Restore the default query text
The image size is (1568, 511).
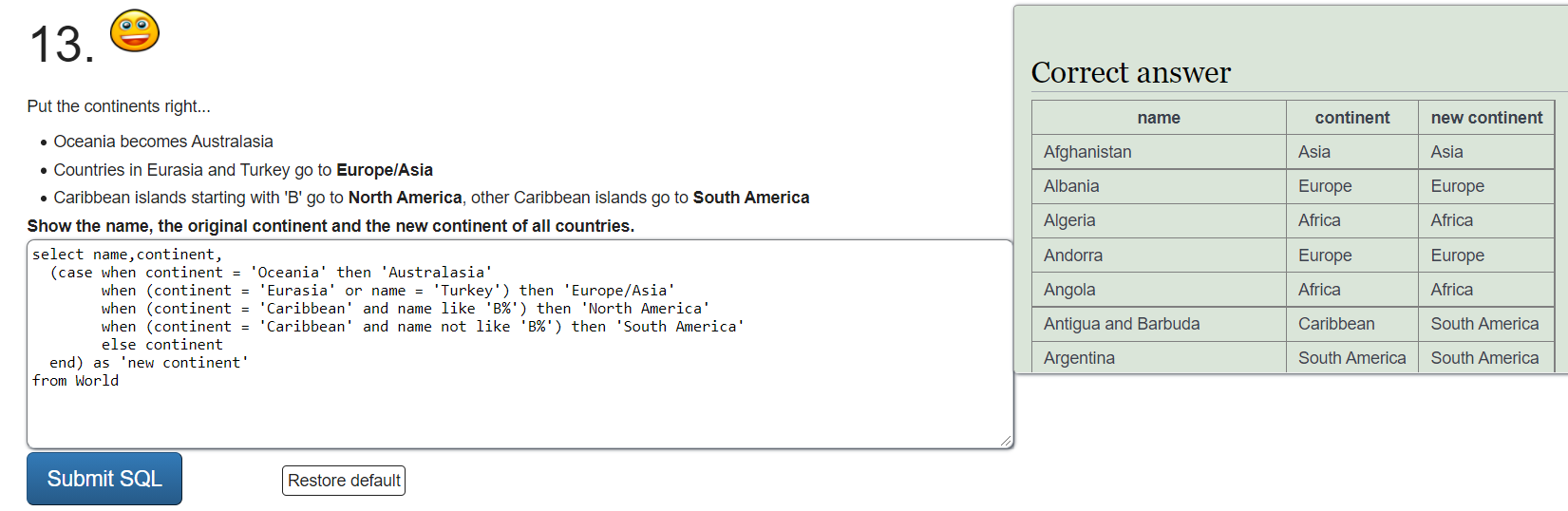click(344, 481)
